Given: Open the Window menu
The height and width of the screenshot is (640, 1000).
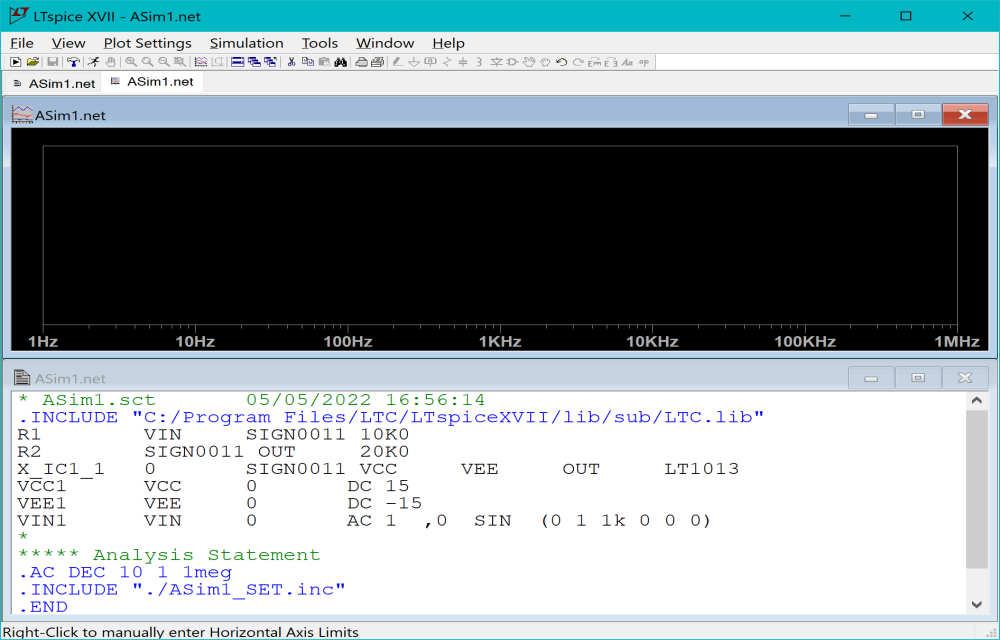Looking at the screenshot, I should click(385, 43).
